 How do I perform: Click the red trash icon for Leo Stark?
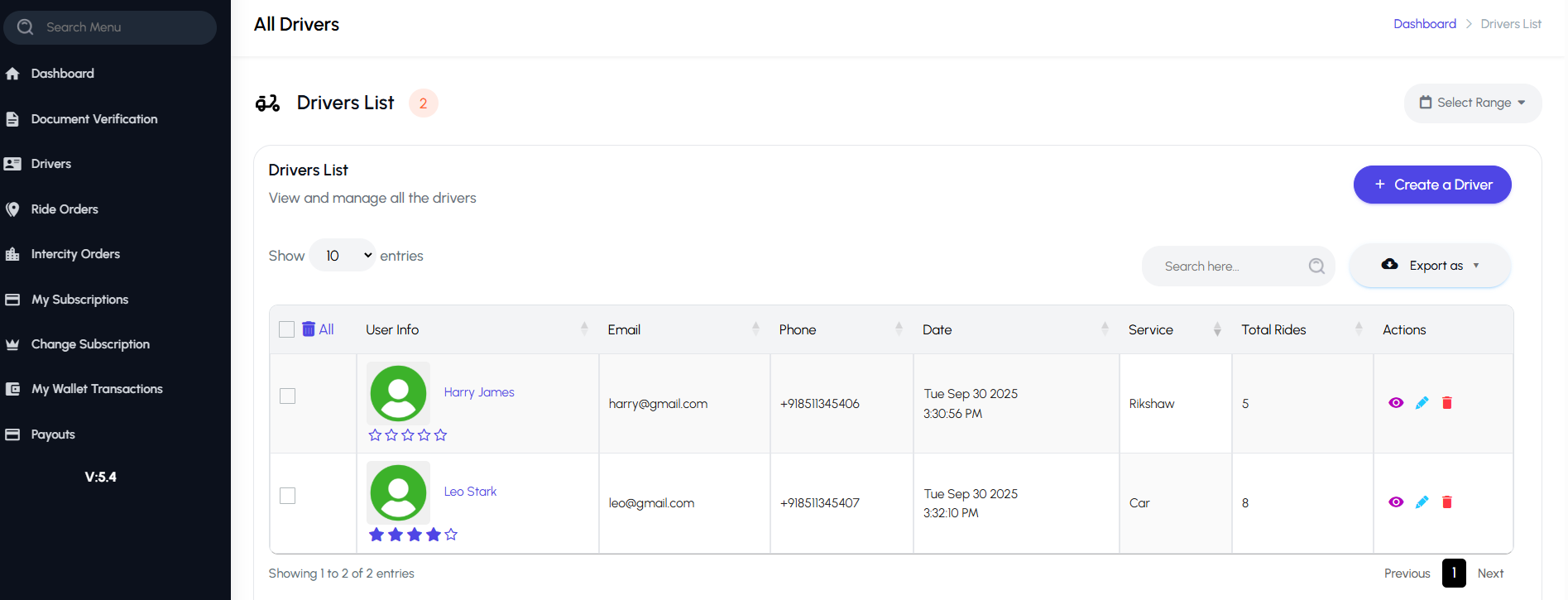pos(1447,502)
